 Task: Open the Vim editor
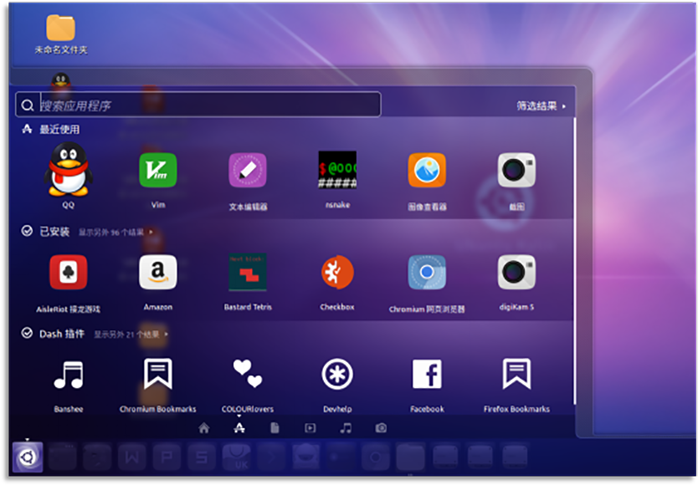pyautogui.click(x=158, y=171)
